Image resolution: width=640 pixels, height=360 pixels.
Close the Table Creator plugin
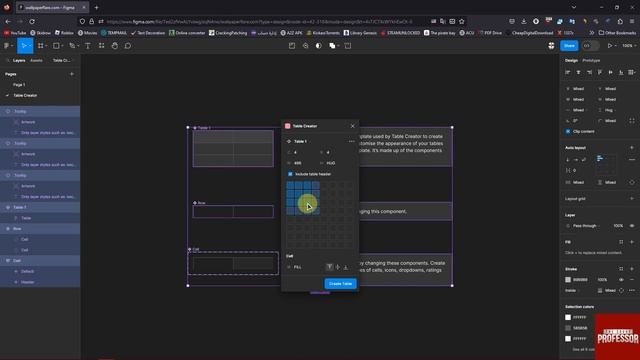click(x=353, y=126)
